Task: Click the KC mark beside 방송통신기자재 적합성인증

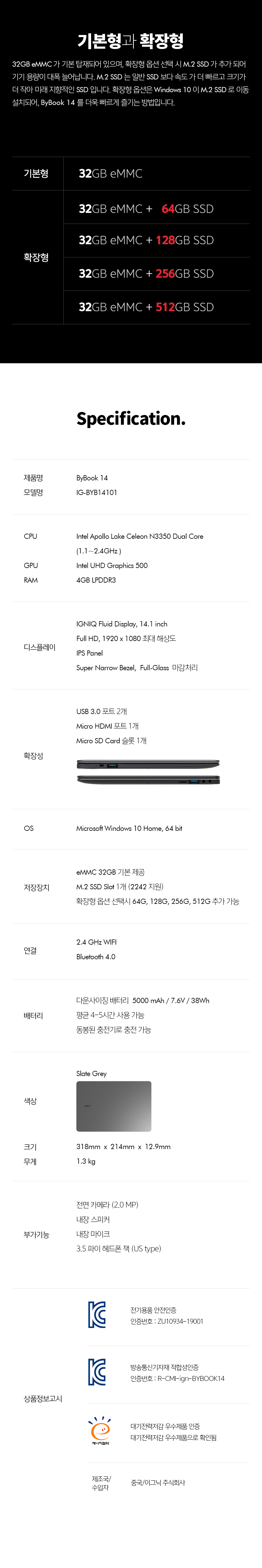Action: coord(97,1372)
